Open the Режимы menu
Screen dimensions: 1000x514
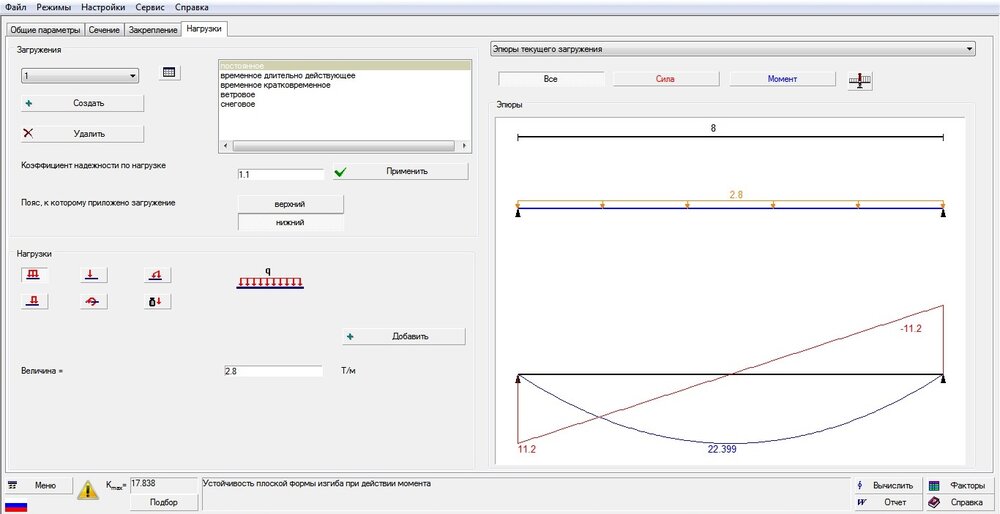(x=53, y=7)
